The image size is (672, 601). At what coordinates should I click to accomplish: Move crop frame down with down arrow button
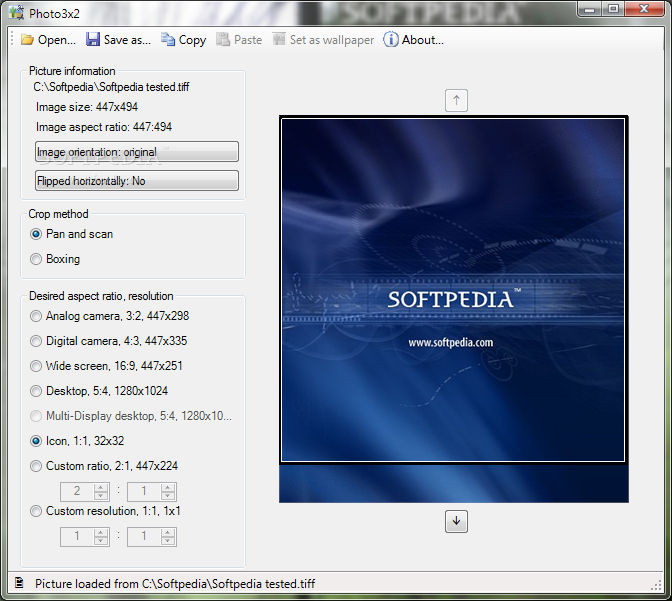coord(456,521)
